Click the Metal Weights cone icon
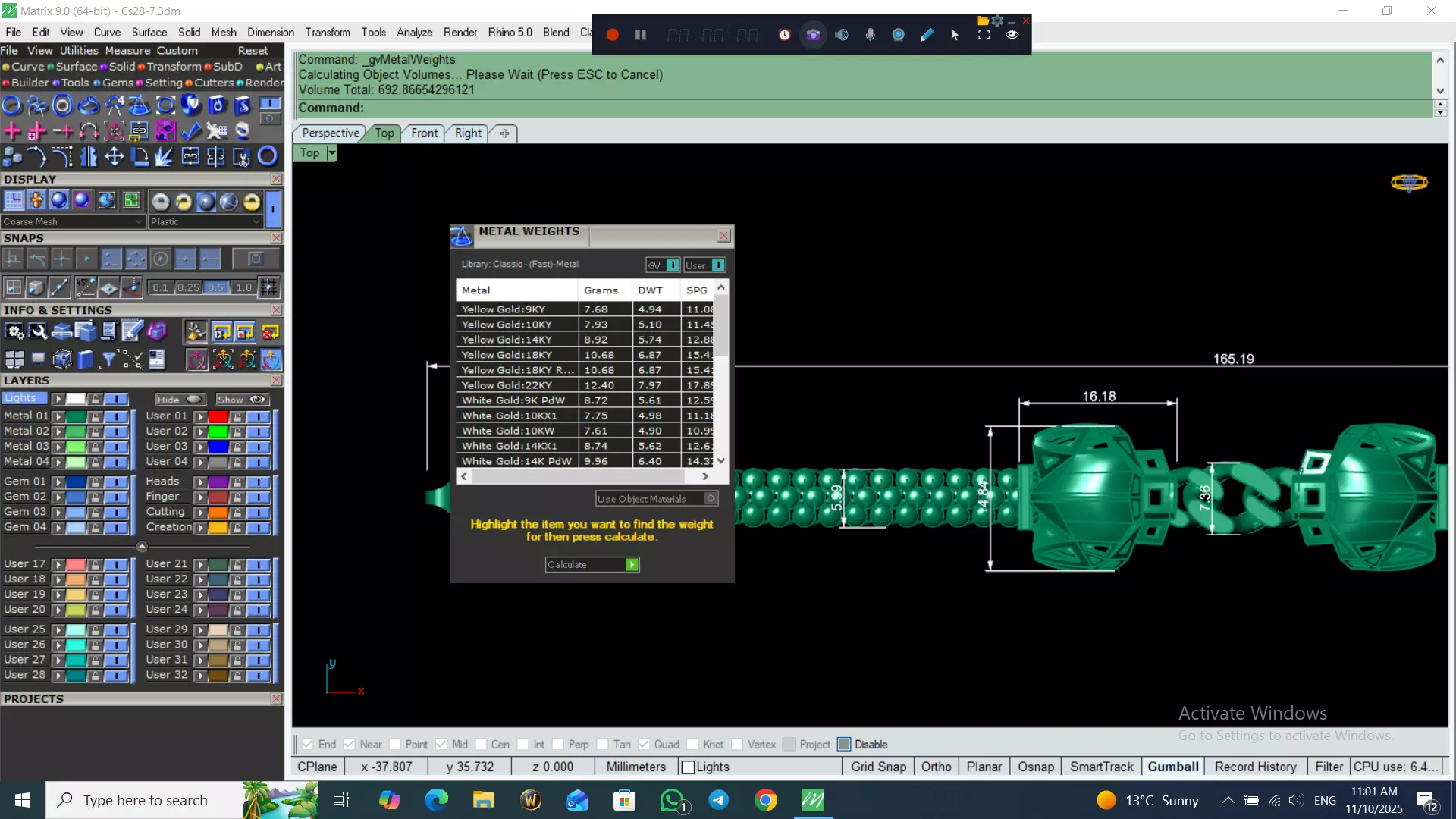The height and width of the screenshot is (819, 1456). point(462,237)
